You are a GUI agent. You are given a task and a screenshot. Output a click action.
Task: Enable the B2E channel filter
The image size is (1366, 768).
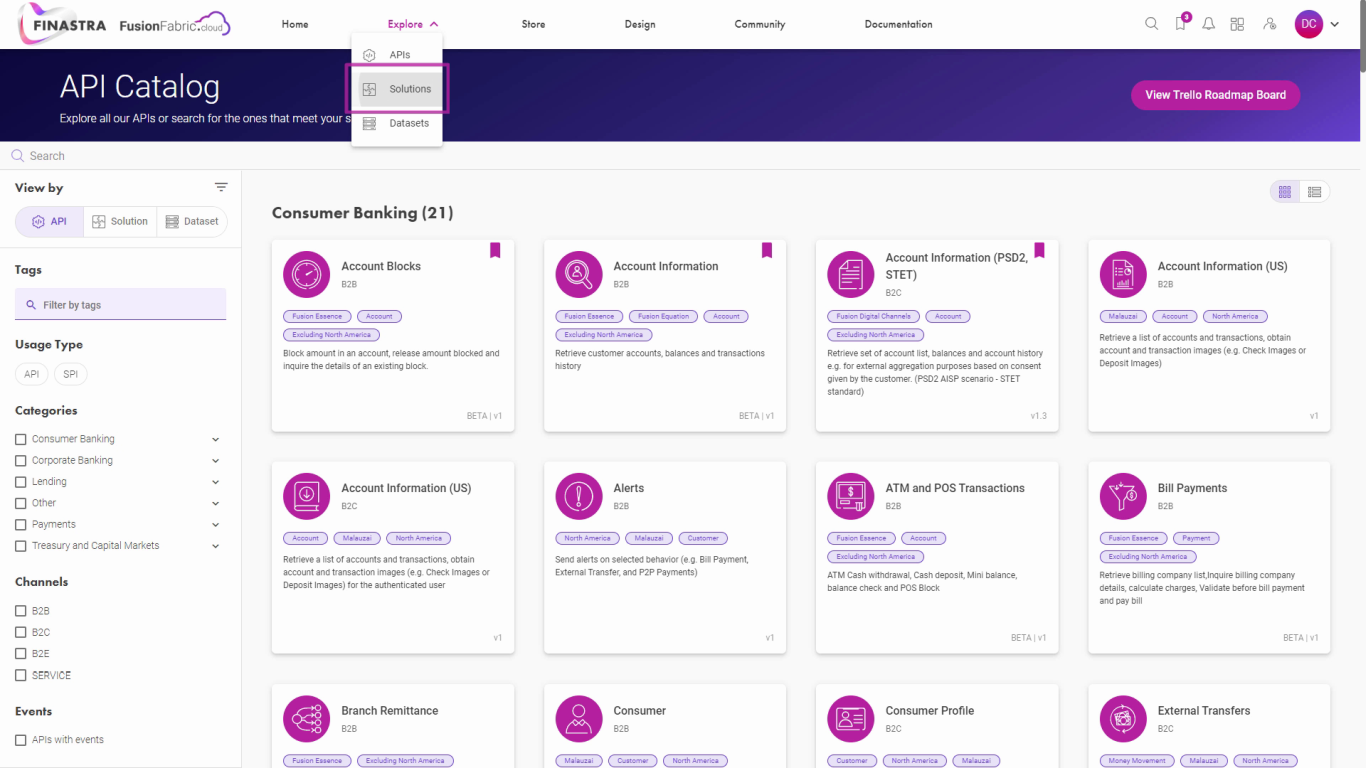pos(21,654)
